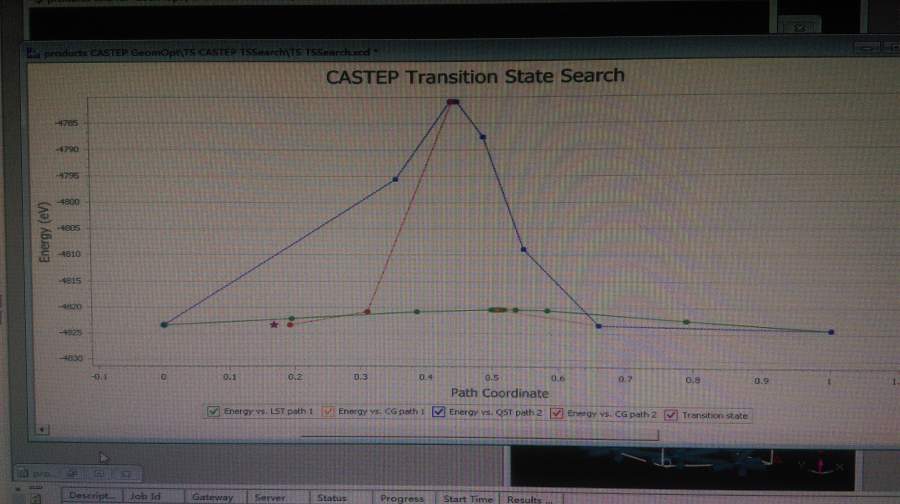Image resolution: width=900 pixels, height=504 pixels.
Task: Select the blue data point near coordinate 0.35
Action: pyautogui.click(x=395, y=180)
